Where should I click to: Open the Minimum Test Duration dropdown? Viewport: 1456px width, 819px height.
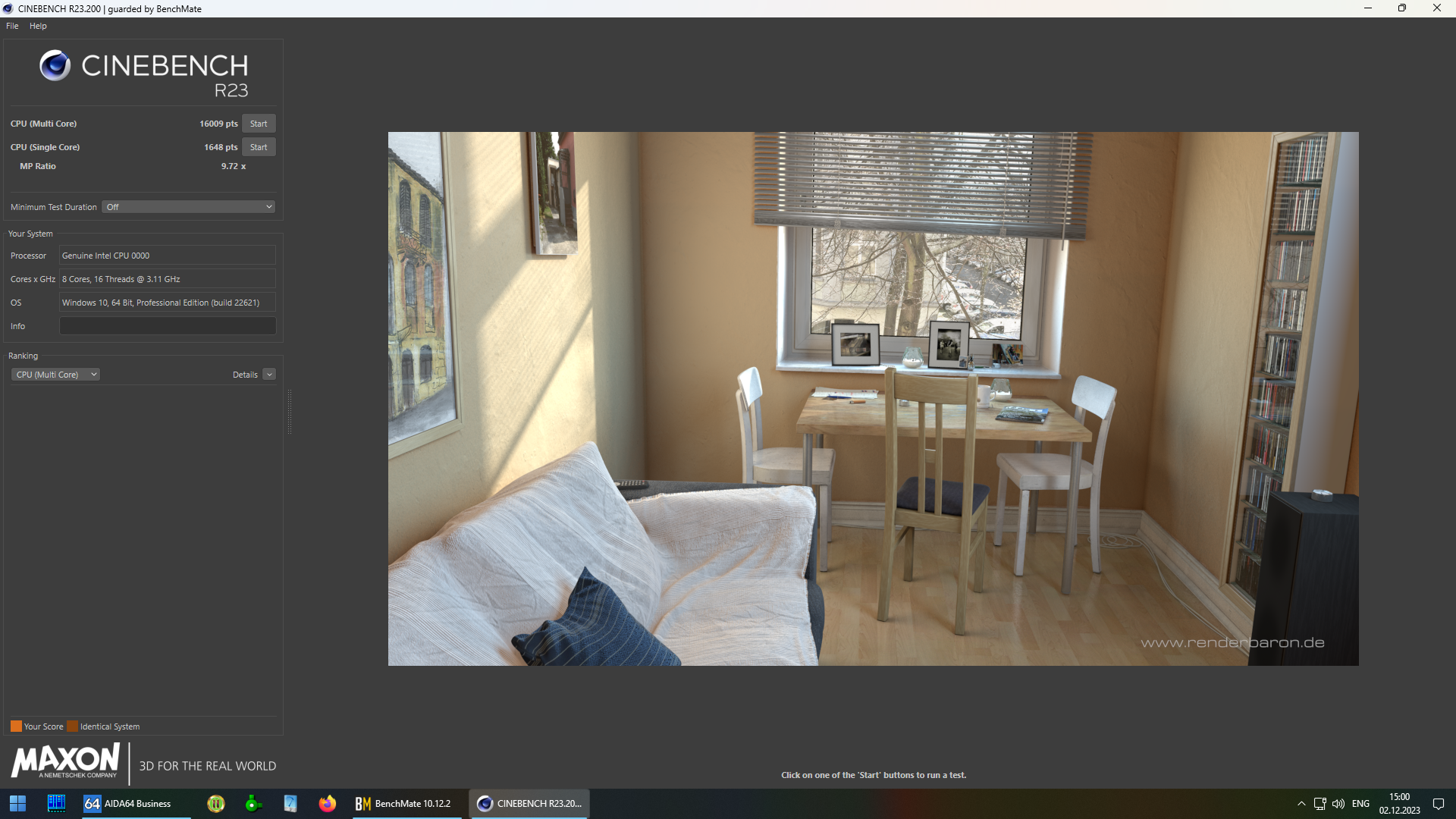click(x=188, y=207)
